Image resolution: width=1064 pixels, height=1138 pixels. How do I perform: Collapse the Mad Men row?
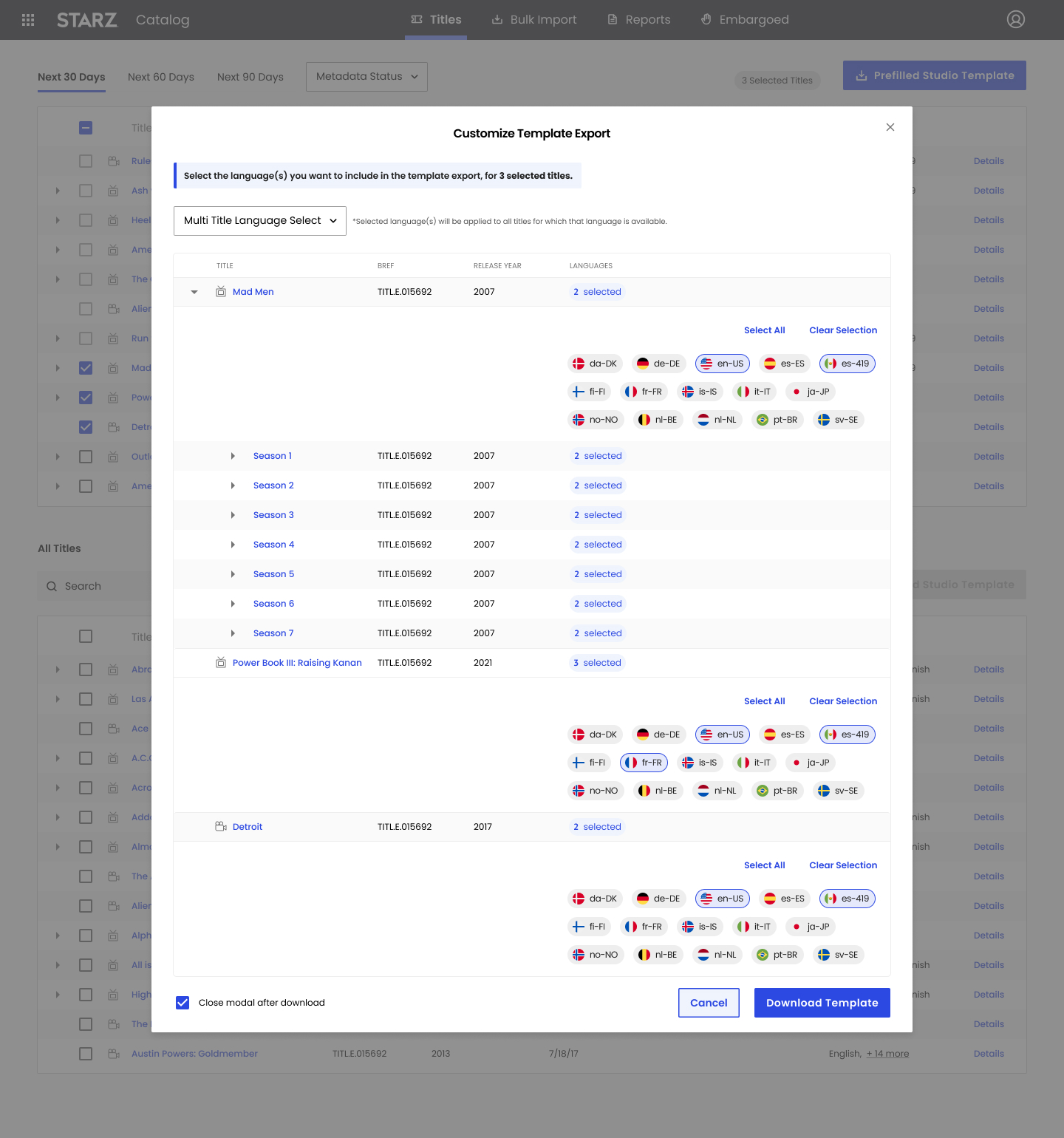coord(194,292)
